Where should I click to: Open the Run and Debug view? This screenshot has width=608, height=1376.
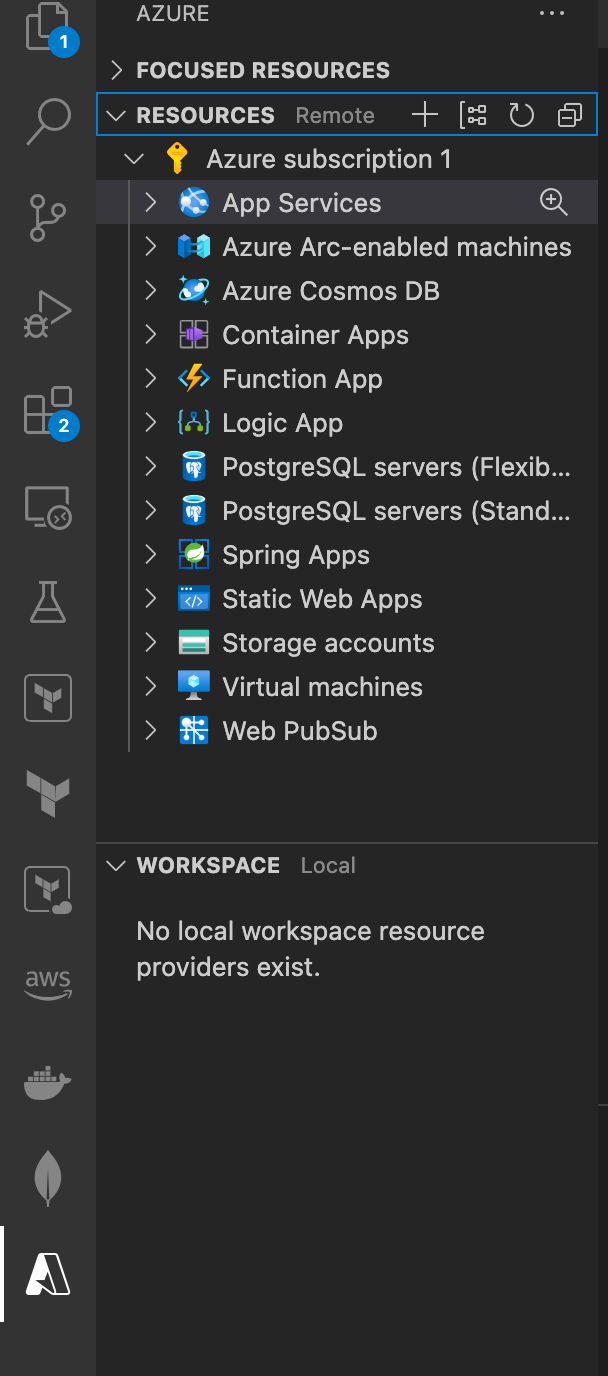[x=48, y=314]
